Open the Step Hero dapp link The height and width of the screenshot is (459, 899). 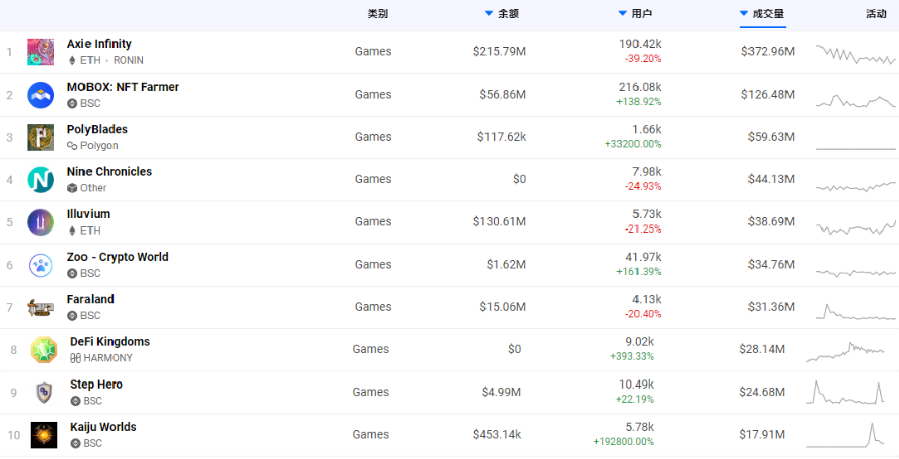tap(96, 385)
